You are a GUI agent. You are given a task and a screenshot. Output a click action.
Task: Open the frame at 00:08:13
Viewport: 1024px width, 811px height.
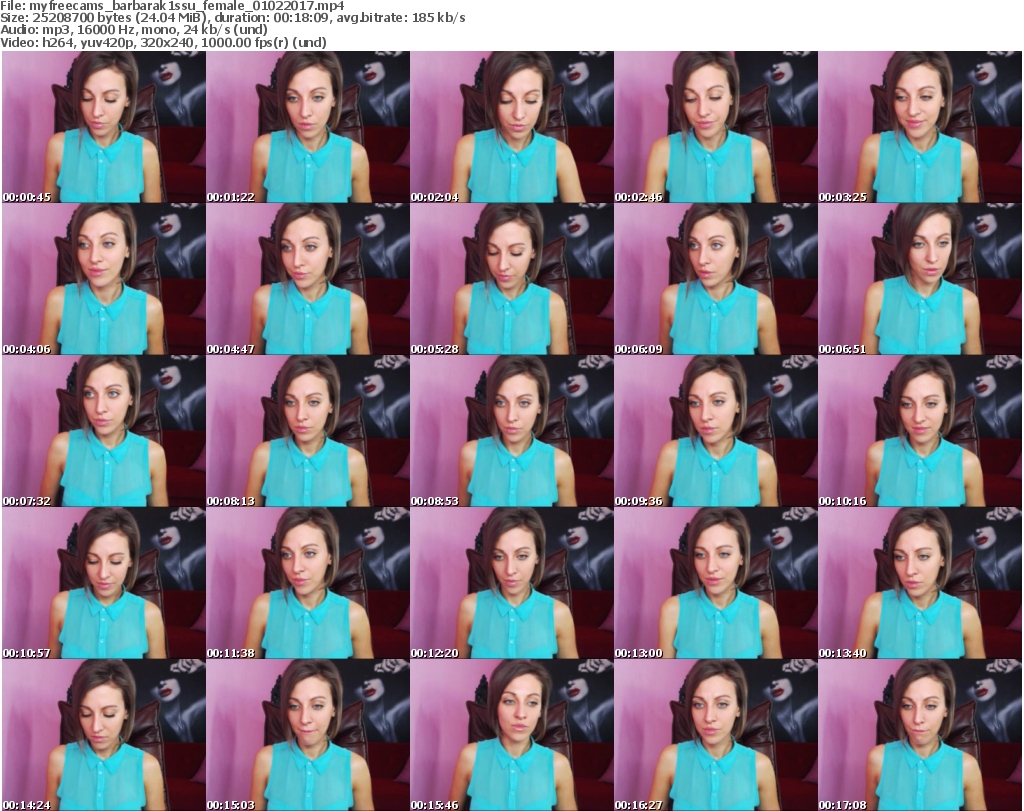click(x=308, y=431)
